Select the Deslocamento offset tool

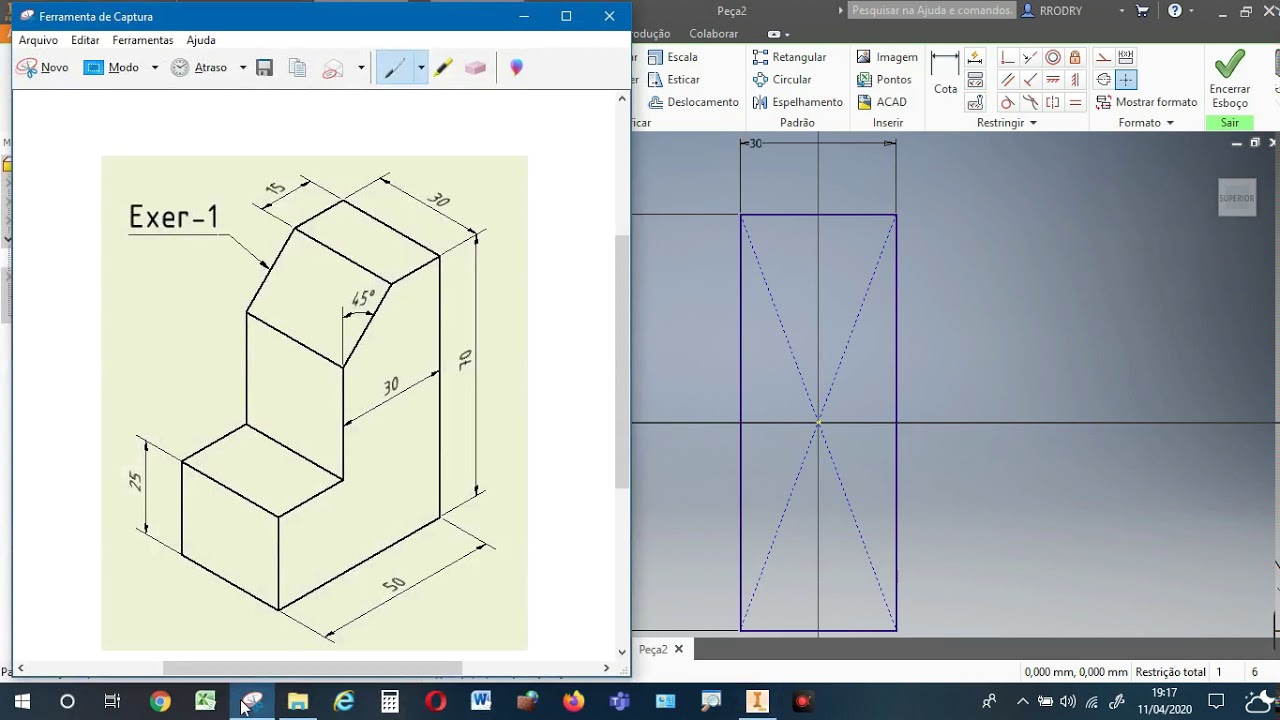tap(693, 102)
